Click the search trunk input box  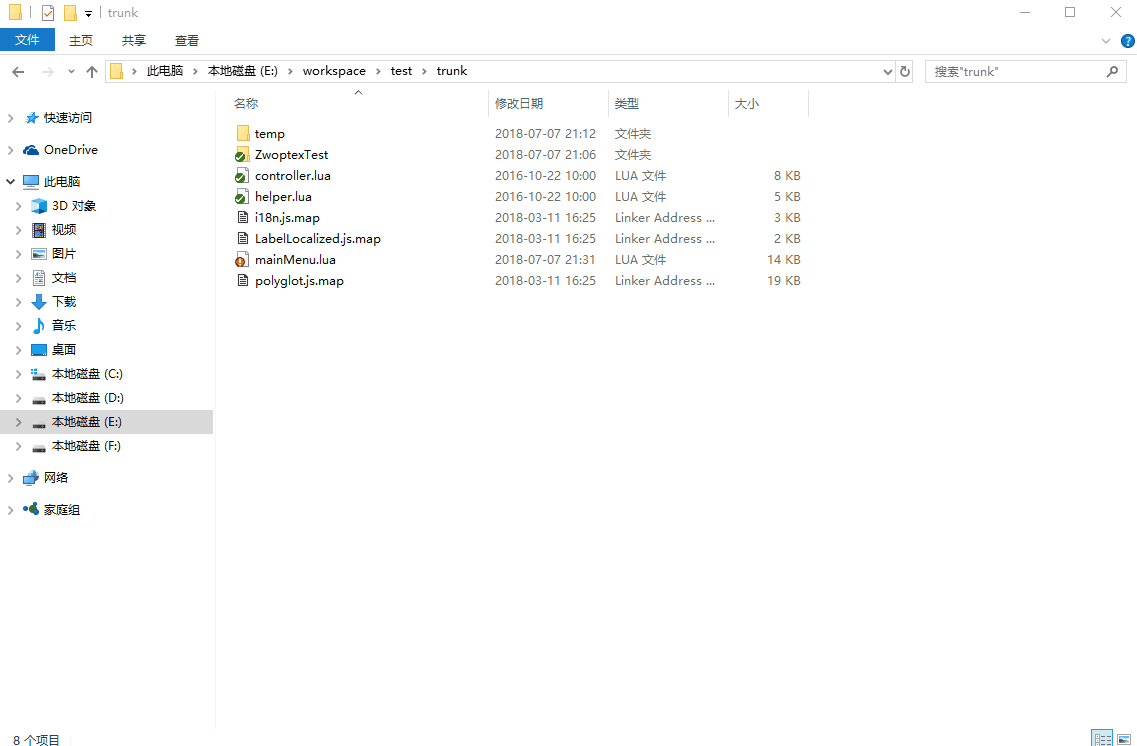(1015, 72)
